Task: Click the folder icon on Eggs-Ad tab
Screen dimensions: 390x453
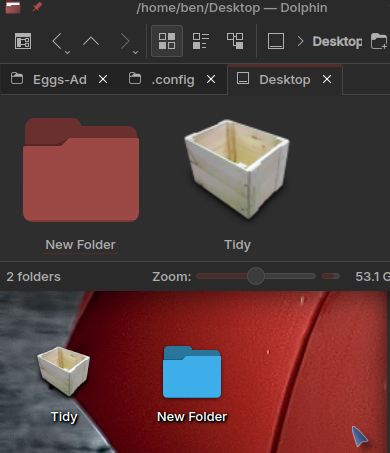Action: [17, 79]
